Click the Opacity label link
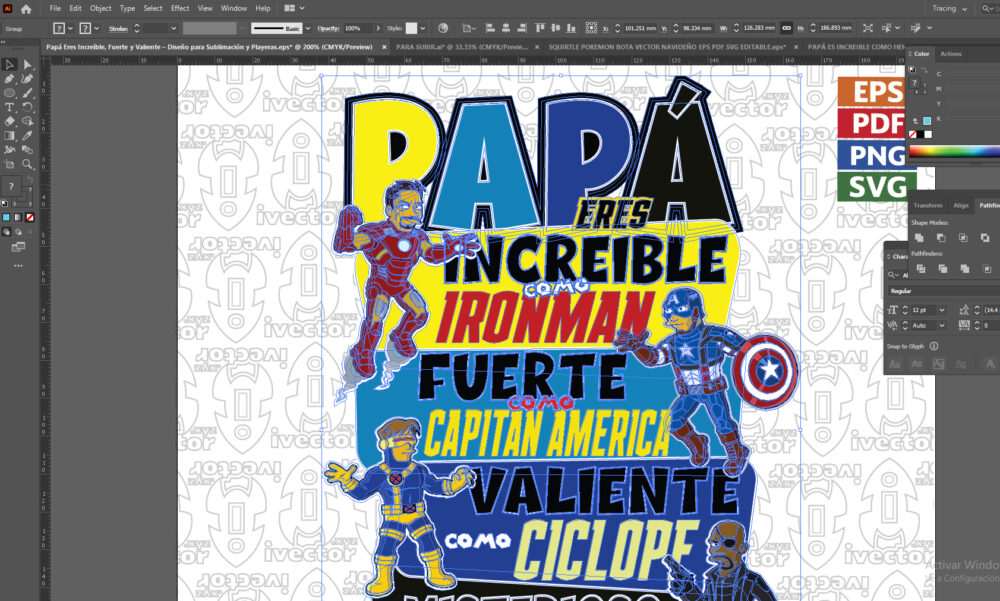 click(328, 29)
